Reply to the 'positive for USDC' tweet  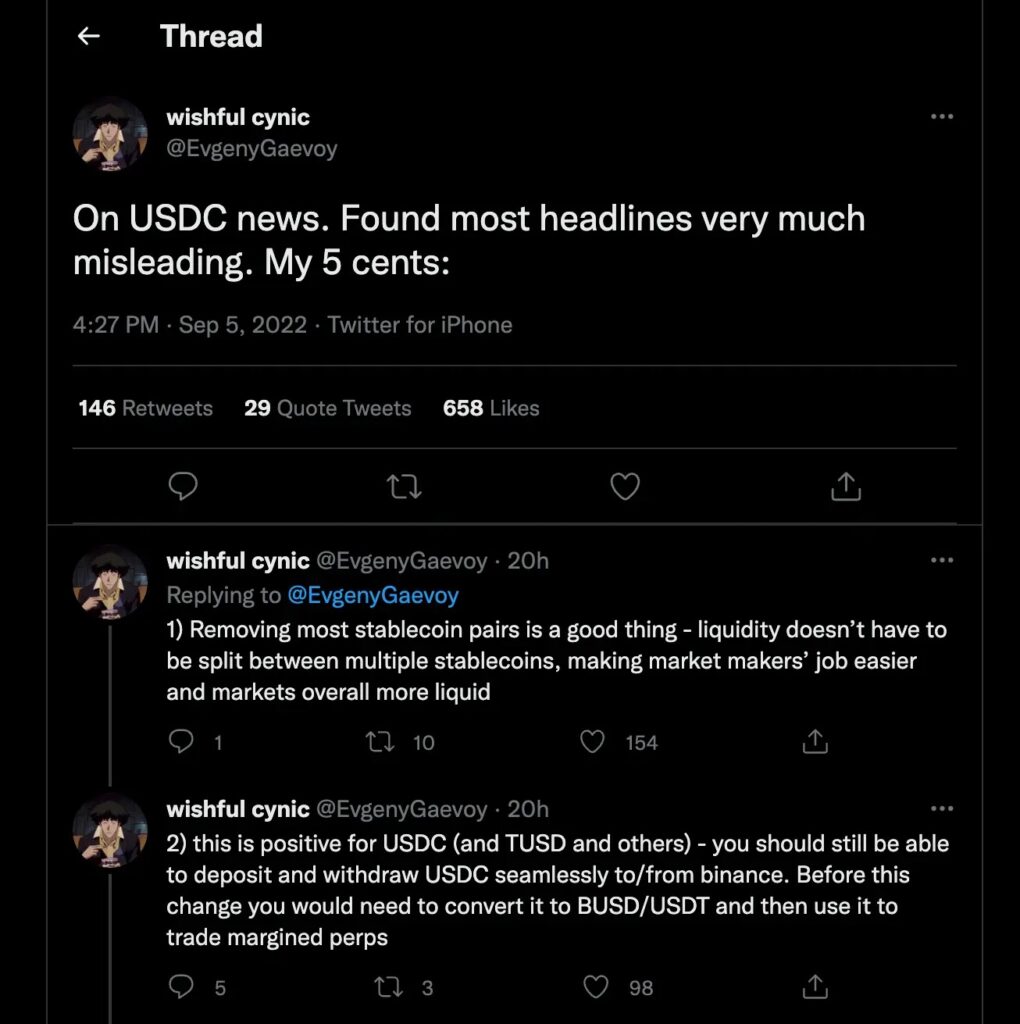click(181, 988)
